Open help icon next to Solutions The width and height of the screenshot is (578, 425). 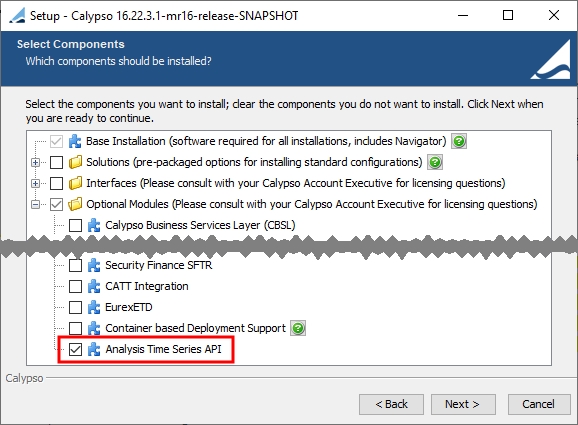click(x=435, y=162)
